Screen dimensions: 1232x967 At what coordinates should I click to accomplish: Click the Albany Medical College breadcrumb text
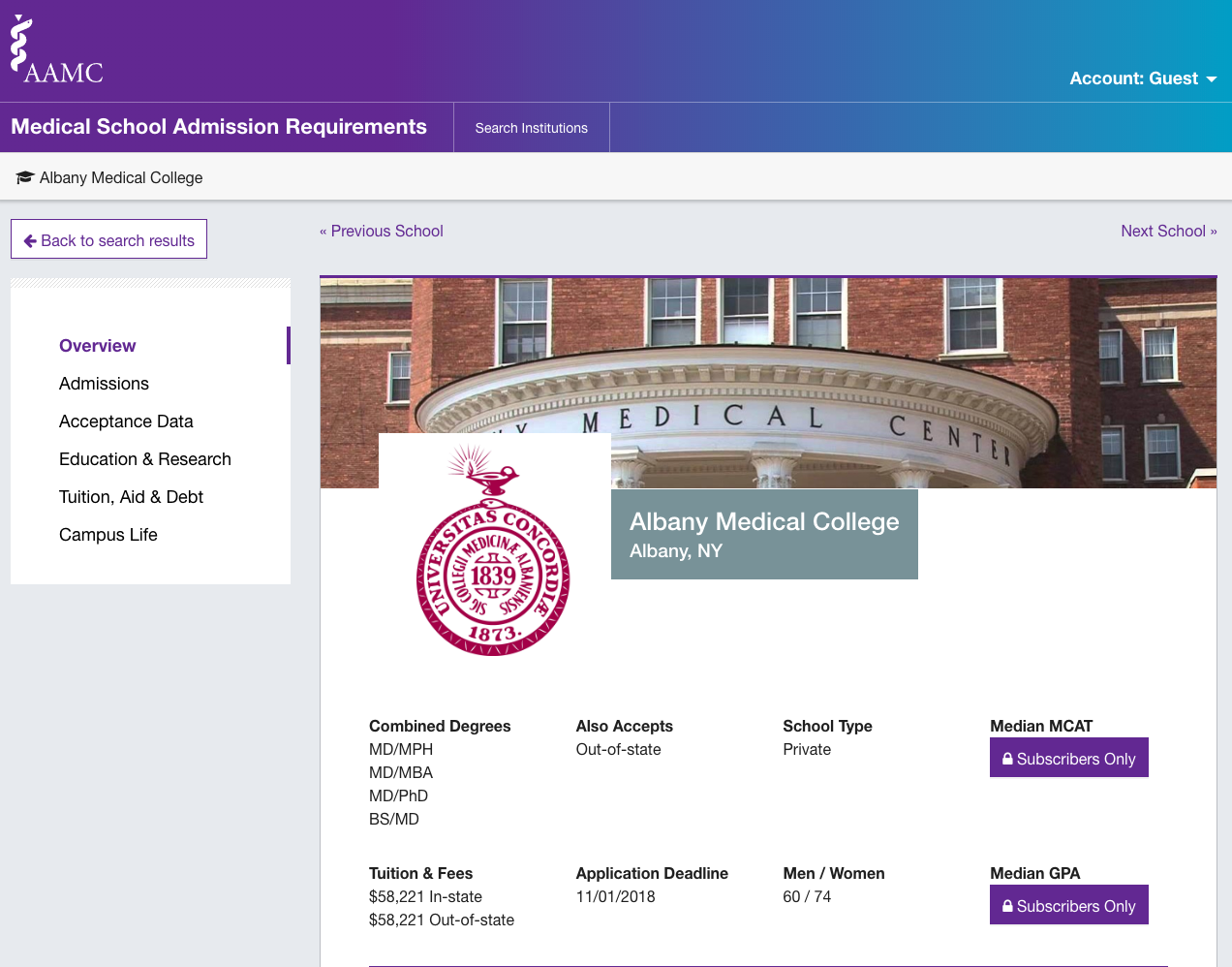[x=121, y=177]
